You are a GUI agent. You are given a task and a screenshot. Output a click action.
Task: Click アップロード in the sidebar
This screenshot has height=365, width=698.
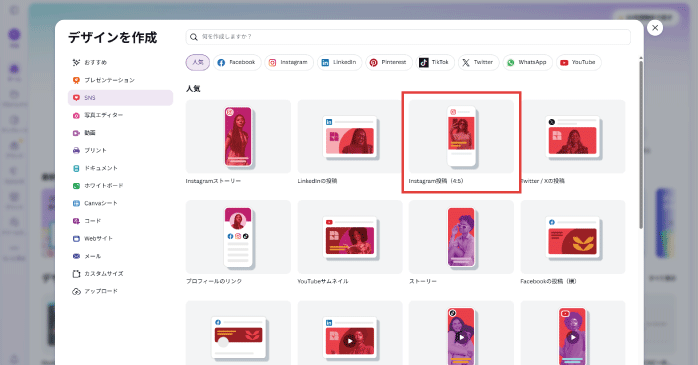tap(120, 291)
